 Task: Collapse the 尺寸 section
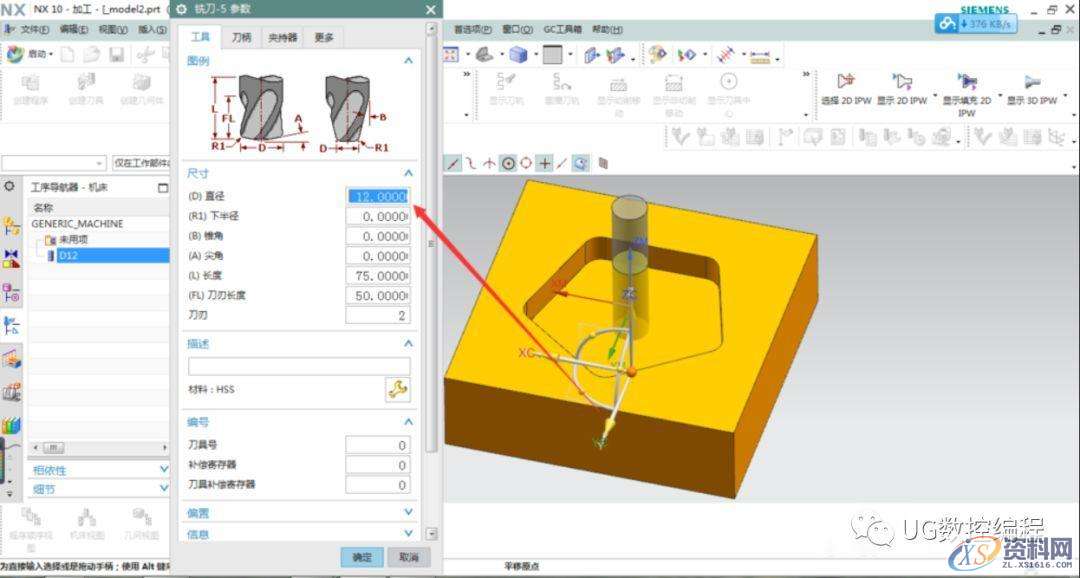(x=409, y=171)
